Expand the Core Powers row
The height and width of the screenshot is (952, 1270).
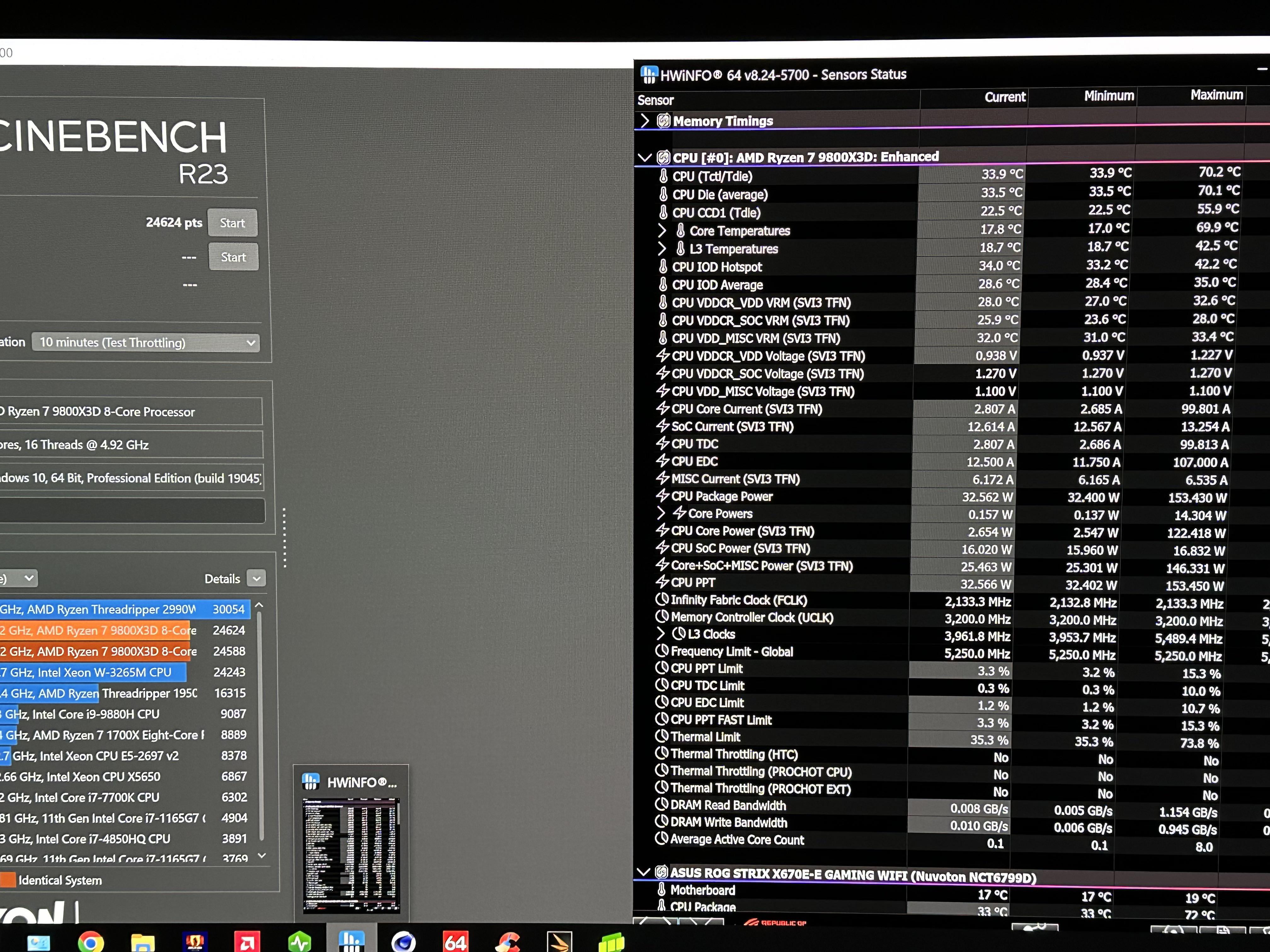click(x=661, y=513)
